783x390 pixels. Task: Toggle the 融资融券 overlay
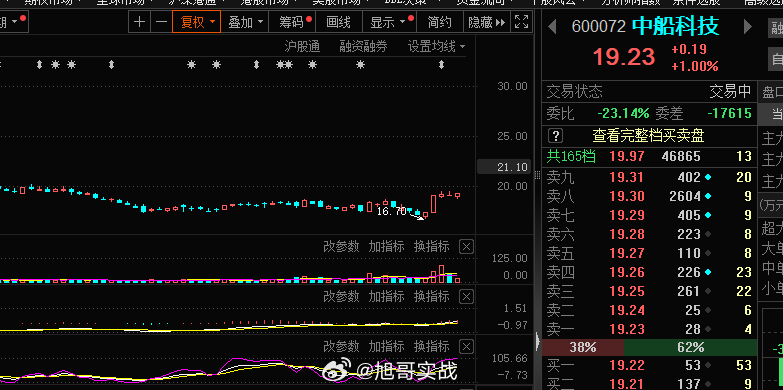click(363, 47)
